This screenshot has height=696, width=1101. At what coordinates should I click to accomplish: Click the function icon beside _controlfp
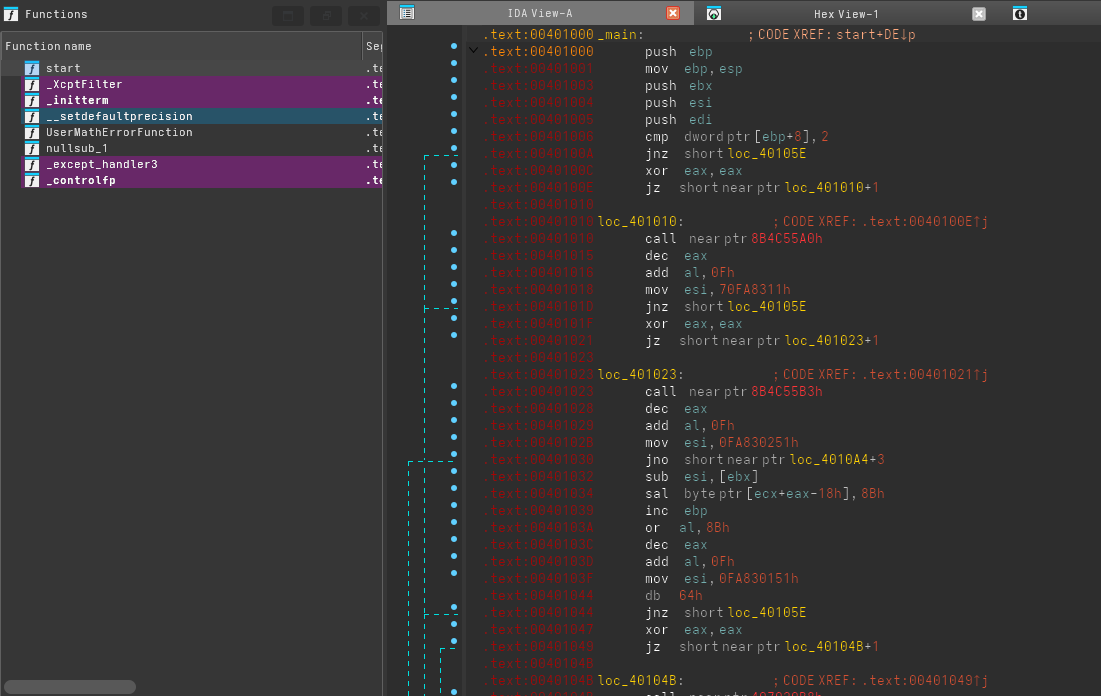(32, 180)
